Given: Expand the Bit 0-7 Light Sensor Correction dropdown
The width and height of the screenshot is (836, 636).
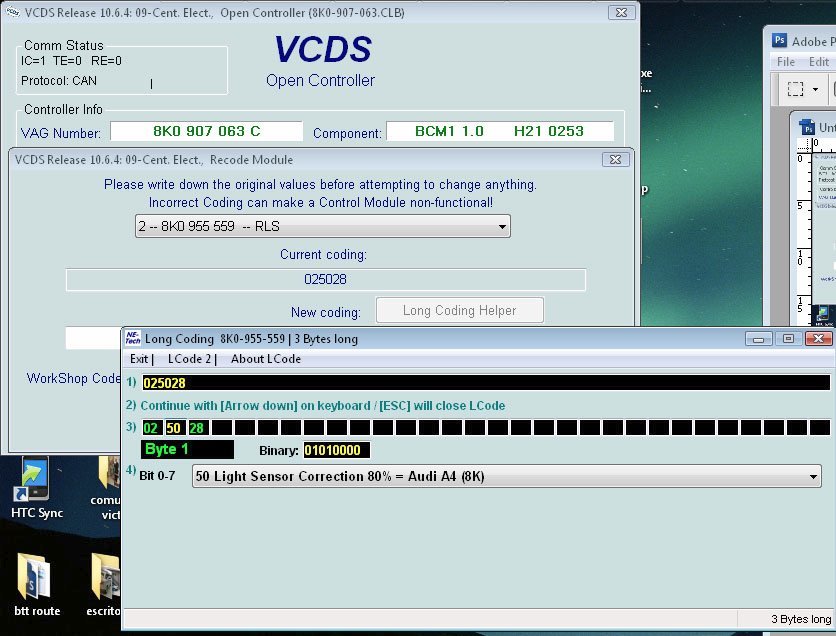Looking at the screenshot, I should tap(506, 477).
